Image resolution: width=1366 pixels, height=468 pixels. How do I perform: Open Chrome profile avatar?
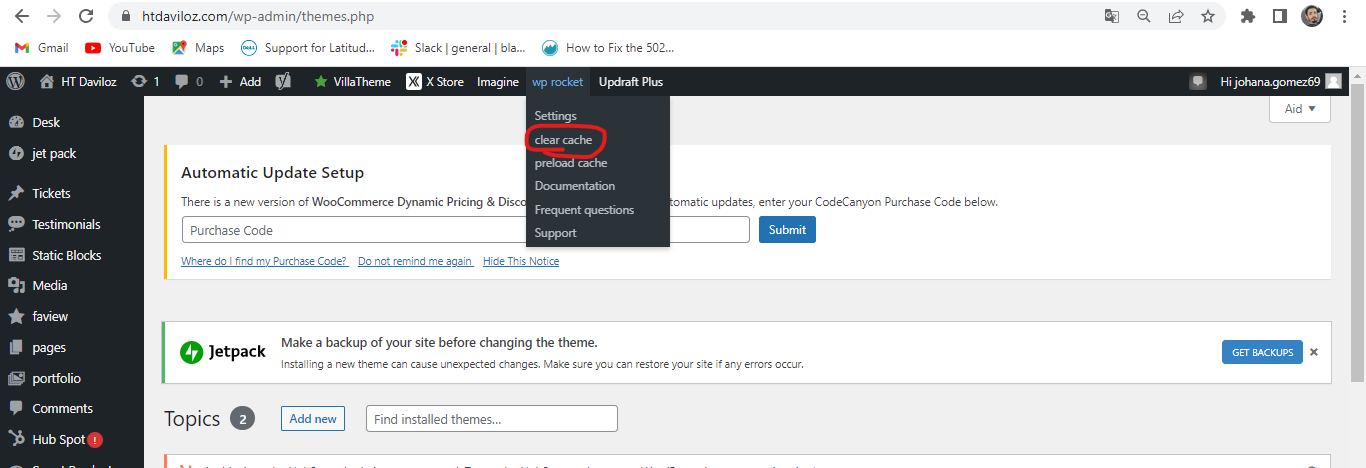(x=1312, y=16)
